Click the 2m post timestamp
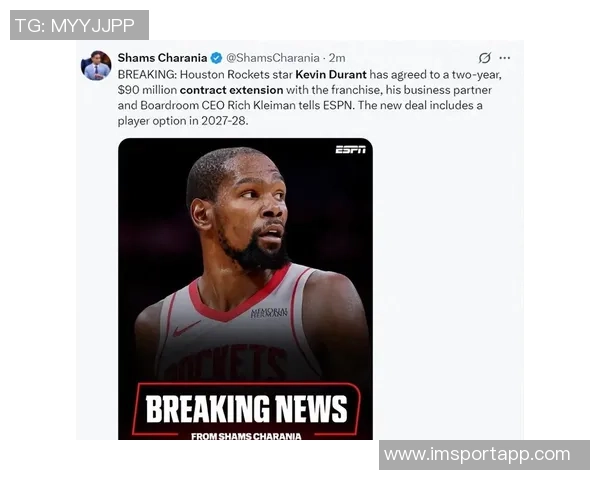The image size is (600, 480). 337,58
